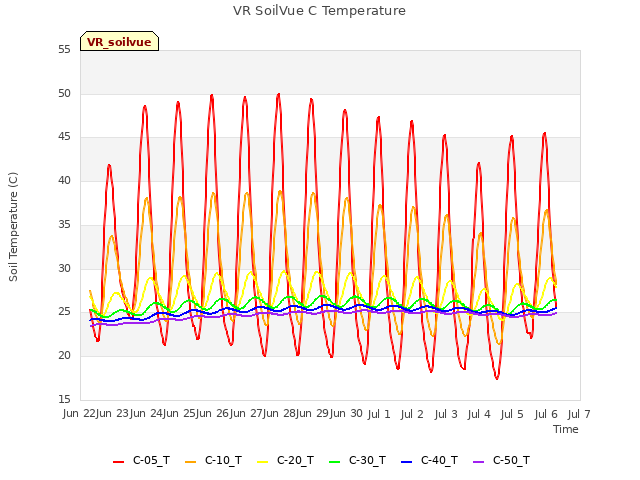The height and width of the screenshot is (480, 640).
Task: Click the Jun 30 x-axis date label
Action: click(346, 414)
